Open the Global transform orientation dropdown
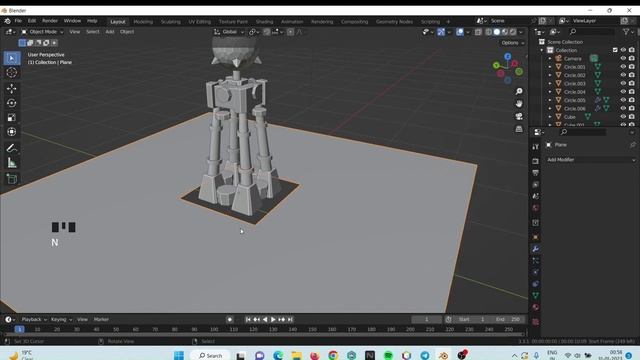The width and height of the screenshot is (640, 360). tap(229, 32)
